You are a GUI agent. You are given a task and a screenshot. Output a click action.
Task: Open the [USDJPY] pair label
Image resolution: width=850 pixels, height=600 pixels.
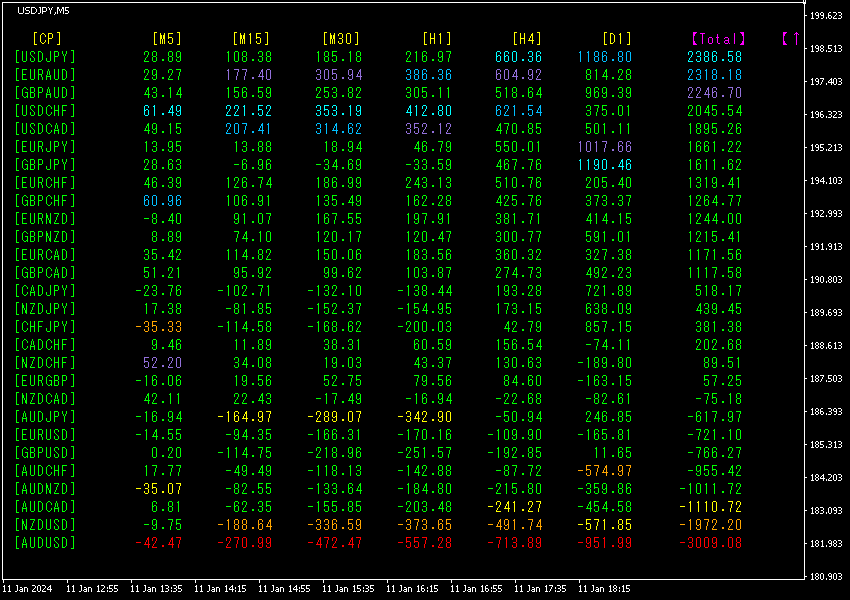(x=45, y=57)
